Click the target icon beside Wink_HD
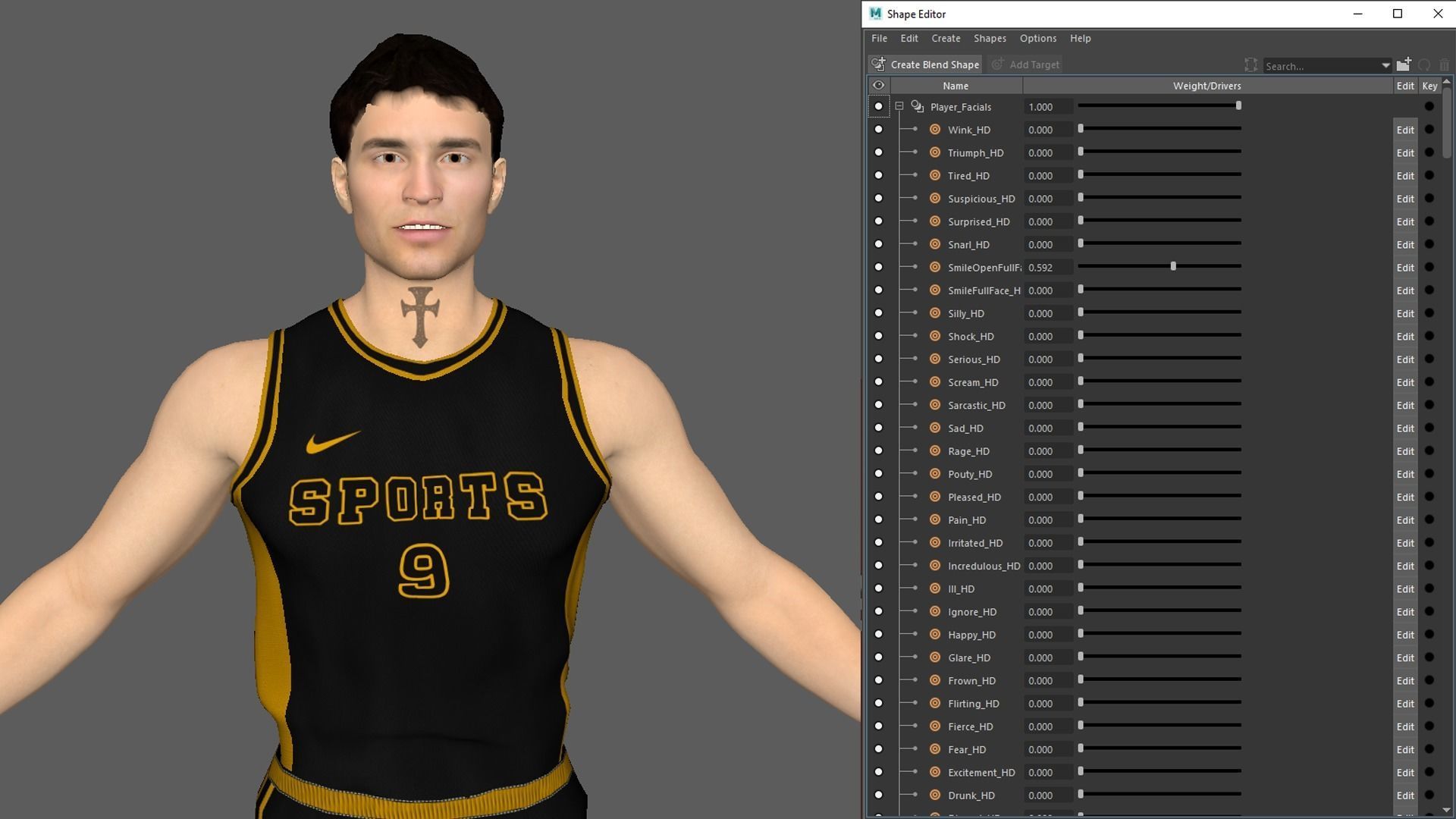This screenshot has width=1456, height=819. point(935,129)
